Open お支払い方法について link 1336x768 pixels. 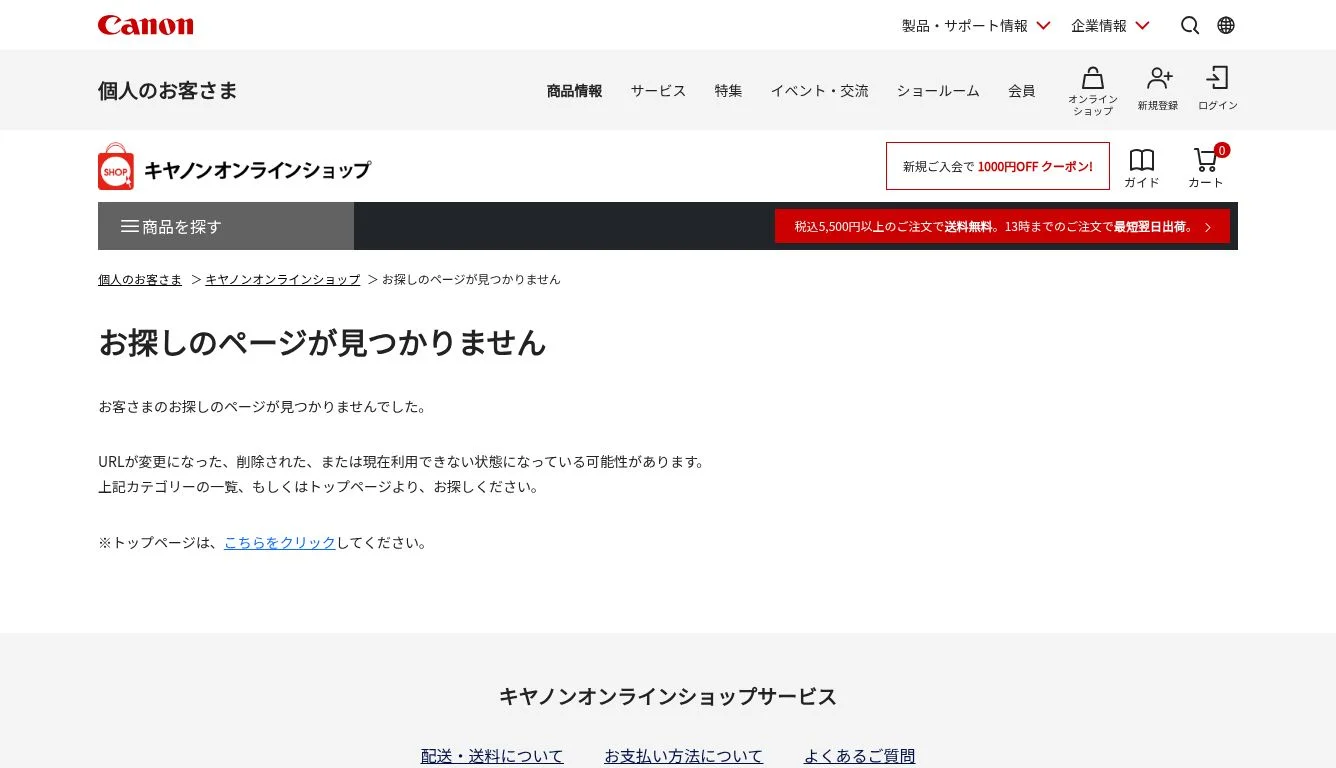683,756
